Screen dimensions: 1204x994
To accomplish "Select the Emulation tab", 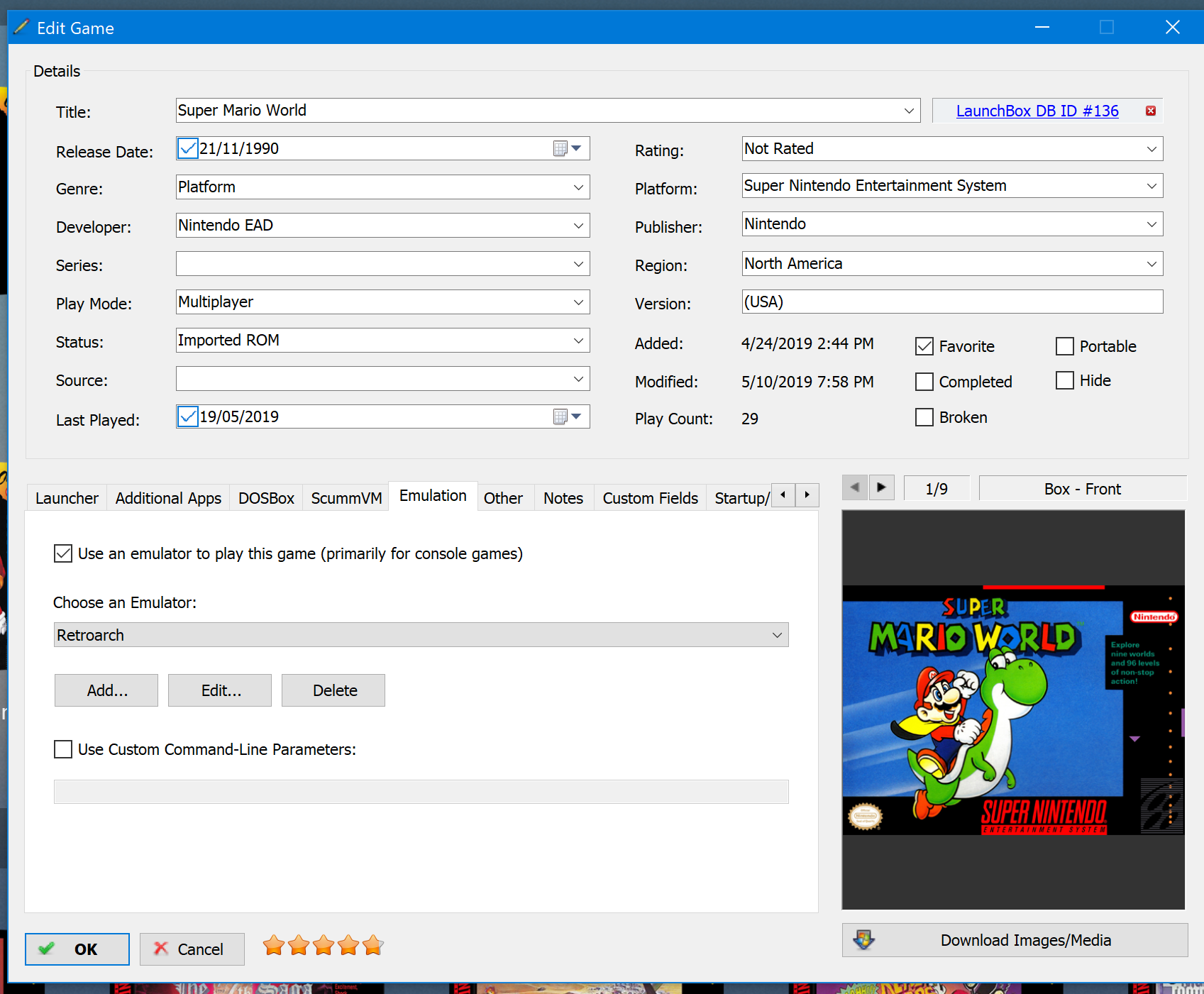I will [x=433, y=495].
